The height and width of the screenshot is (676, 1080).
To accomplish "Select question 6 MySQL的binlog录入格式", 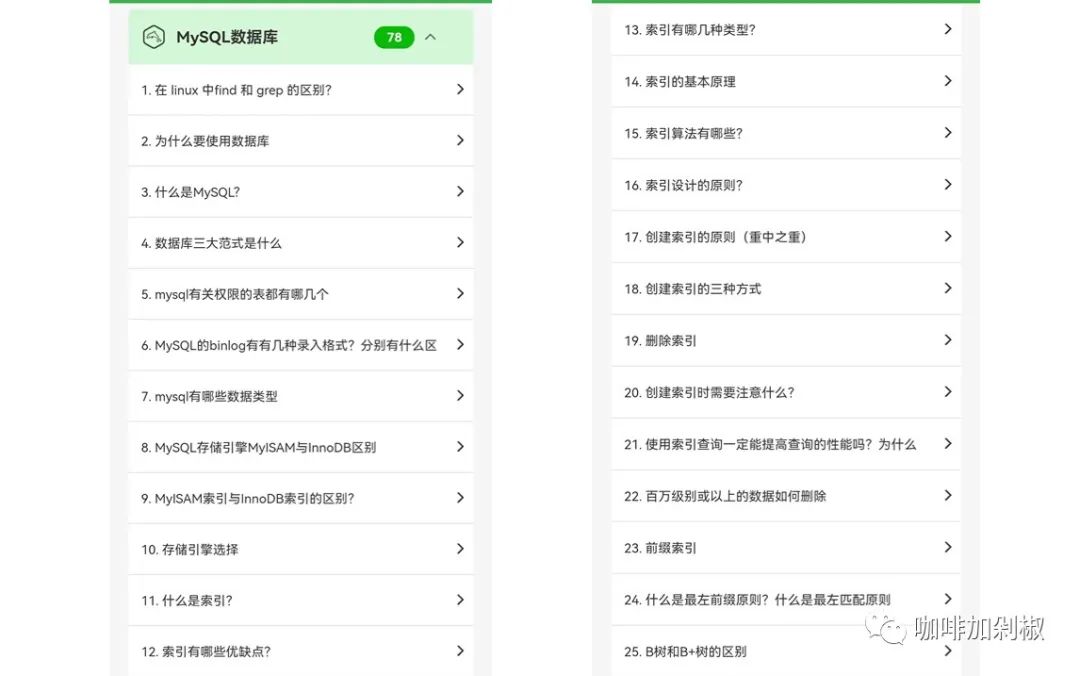I will pyautogui.click(x=300, y=345).
